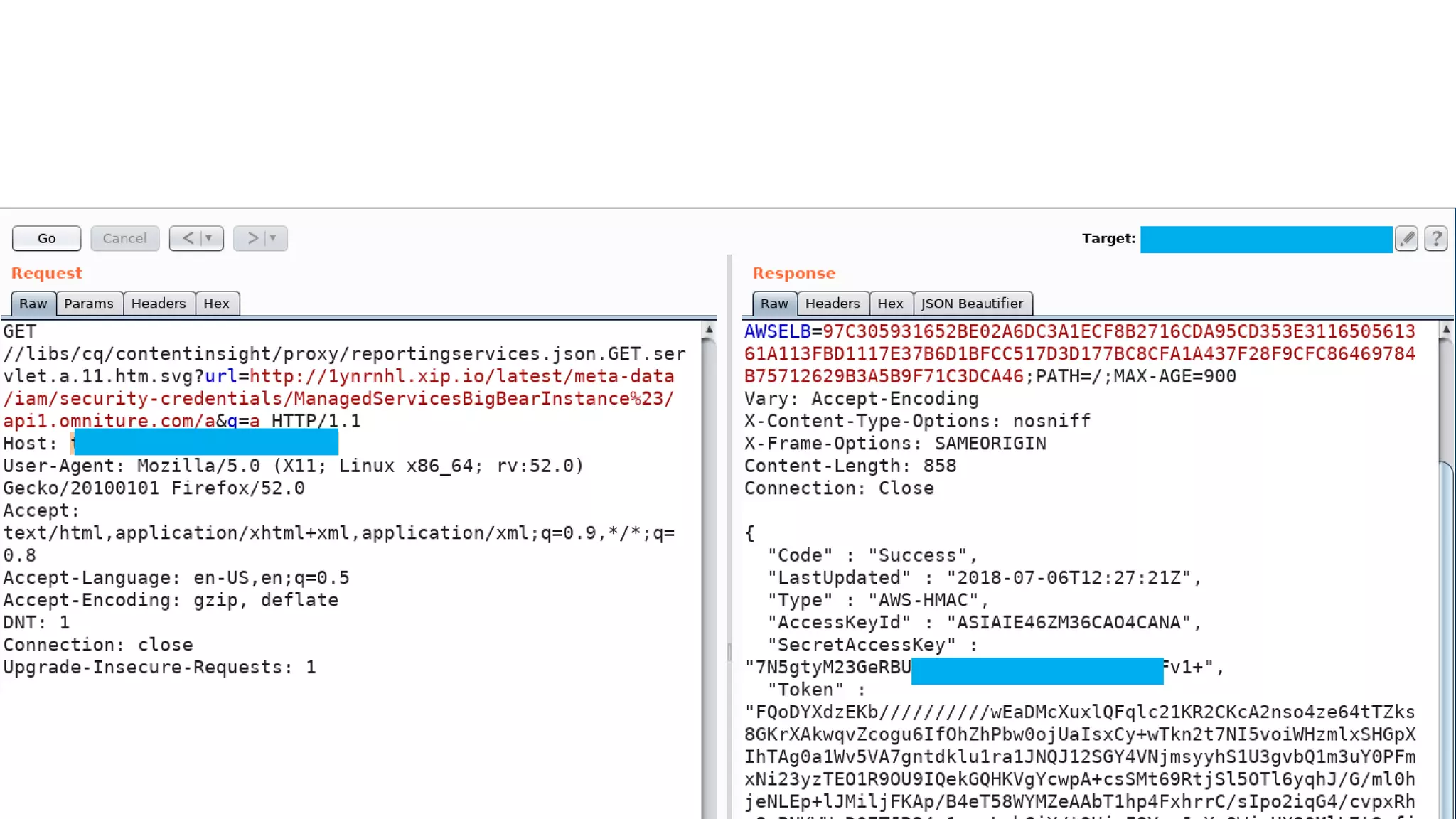Click the question mark help icon
Image resolution: width=1456 pixels, height=819 pixels.
click(1436, 239)
